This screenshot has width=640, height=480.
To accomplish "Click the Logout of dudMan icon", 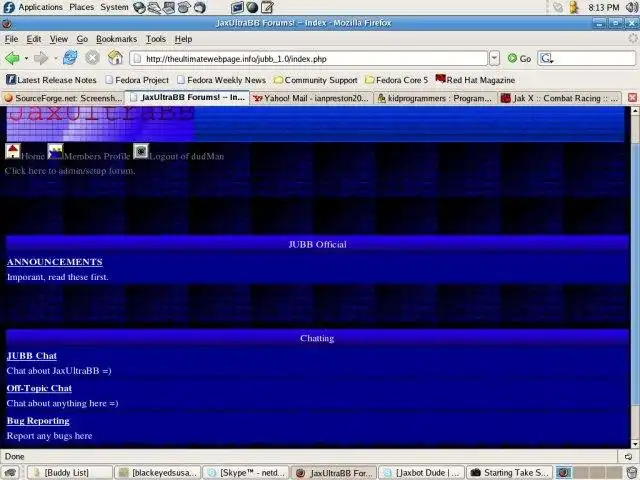I will click(x=141, y=151).
